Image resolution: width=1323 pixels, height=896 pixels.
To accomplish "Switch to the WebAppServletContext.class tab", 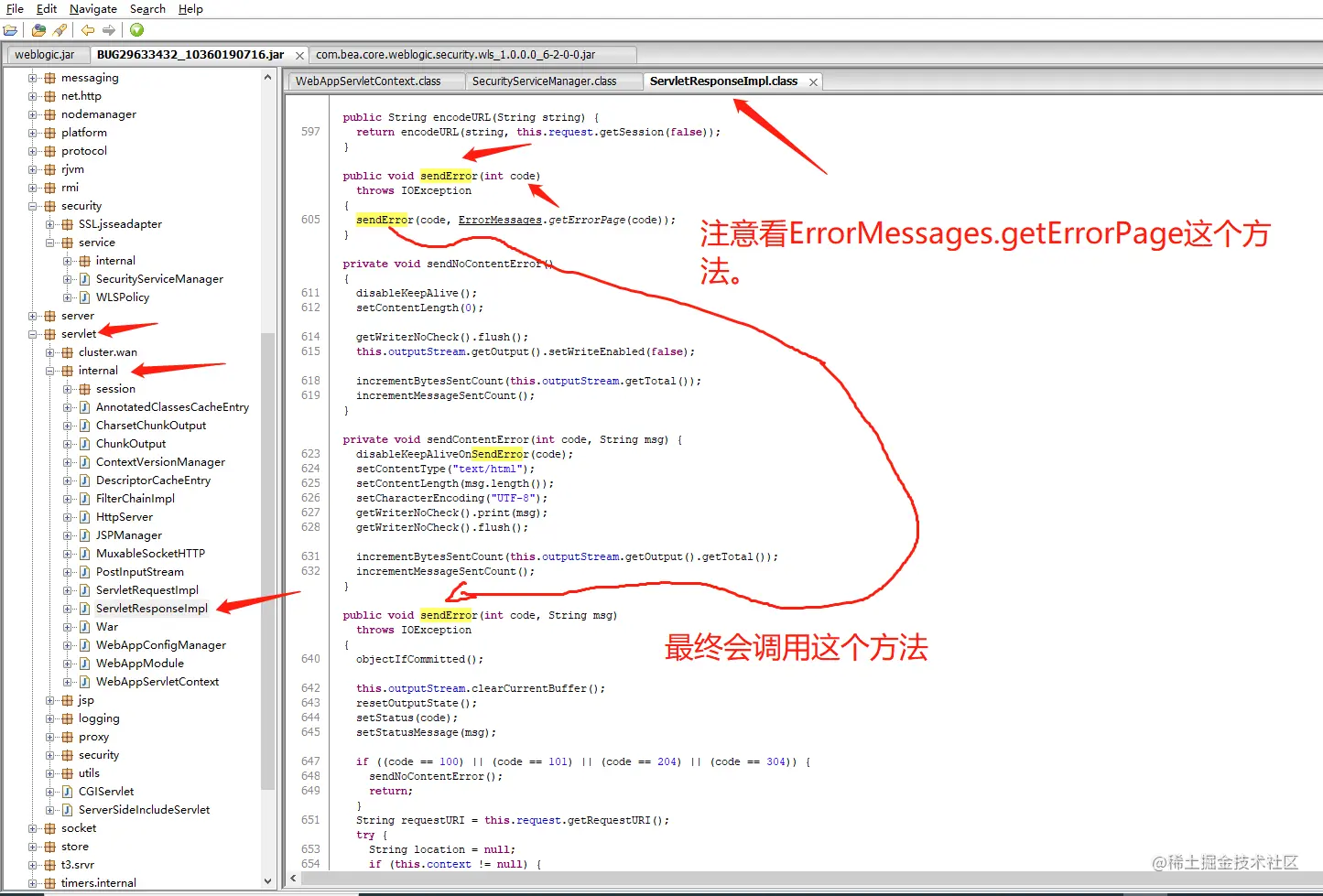I will click(x=374, y=81).
